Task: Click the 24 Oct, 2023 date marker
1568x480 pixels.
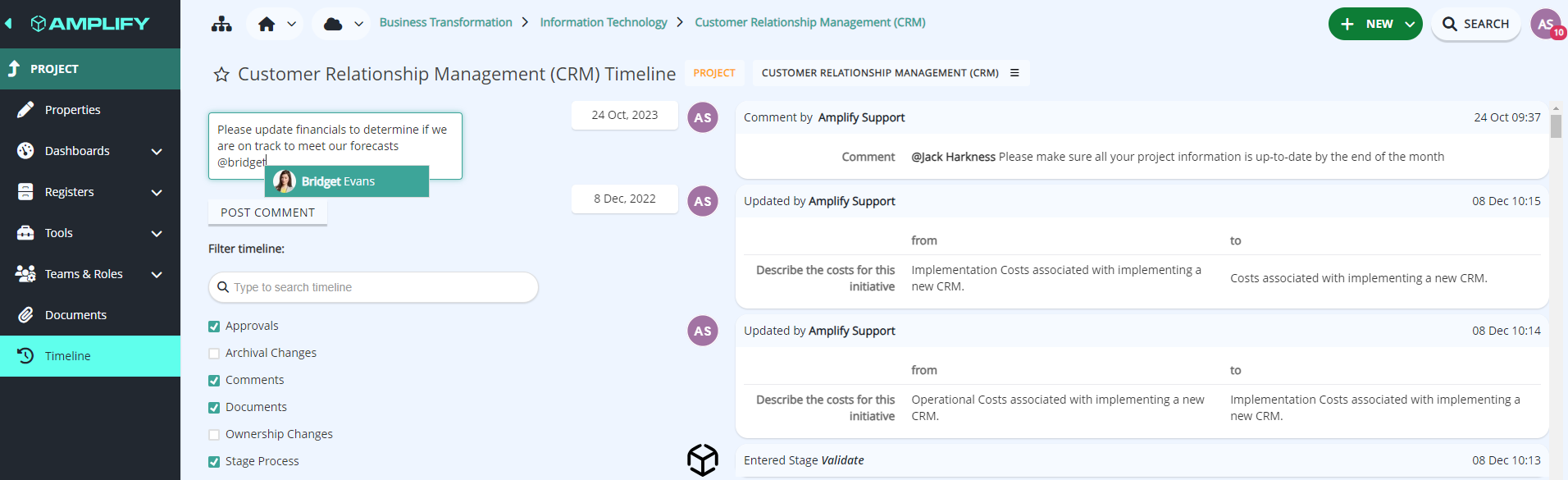Action: coord(625,115)
